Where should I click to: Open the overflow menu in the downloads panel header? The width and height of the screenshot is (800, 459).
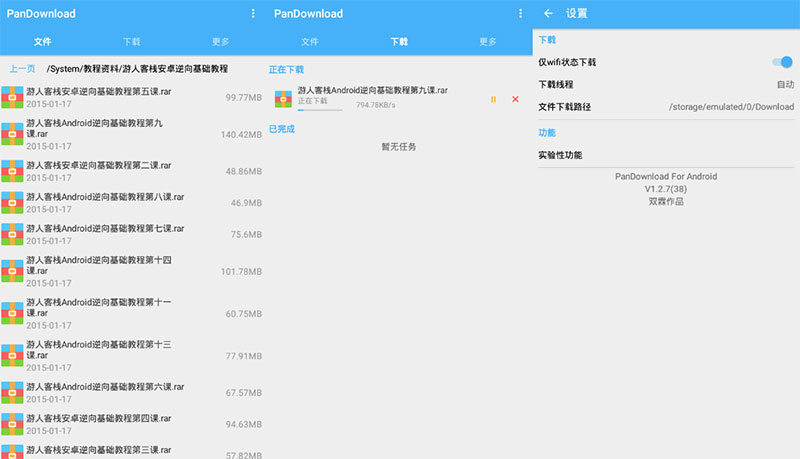click(x=520, y=14)
